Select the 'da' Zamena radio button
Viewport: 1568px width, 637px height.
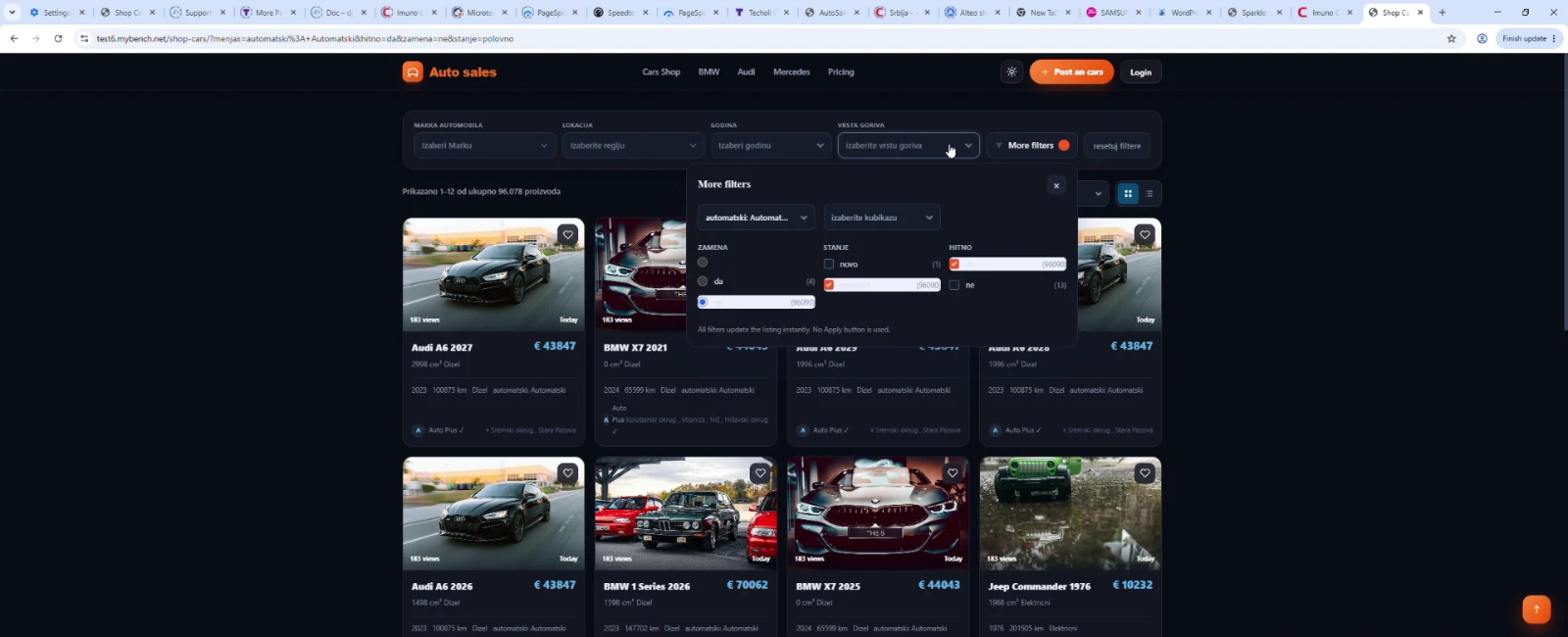point(703,281)
